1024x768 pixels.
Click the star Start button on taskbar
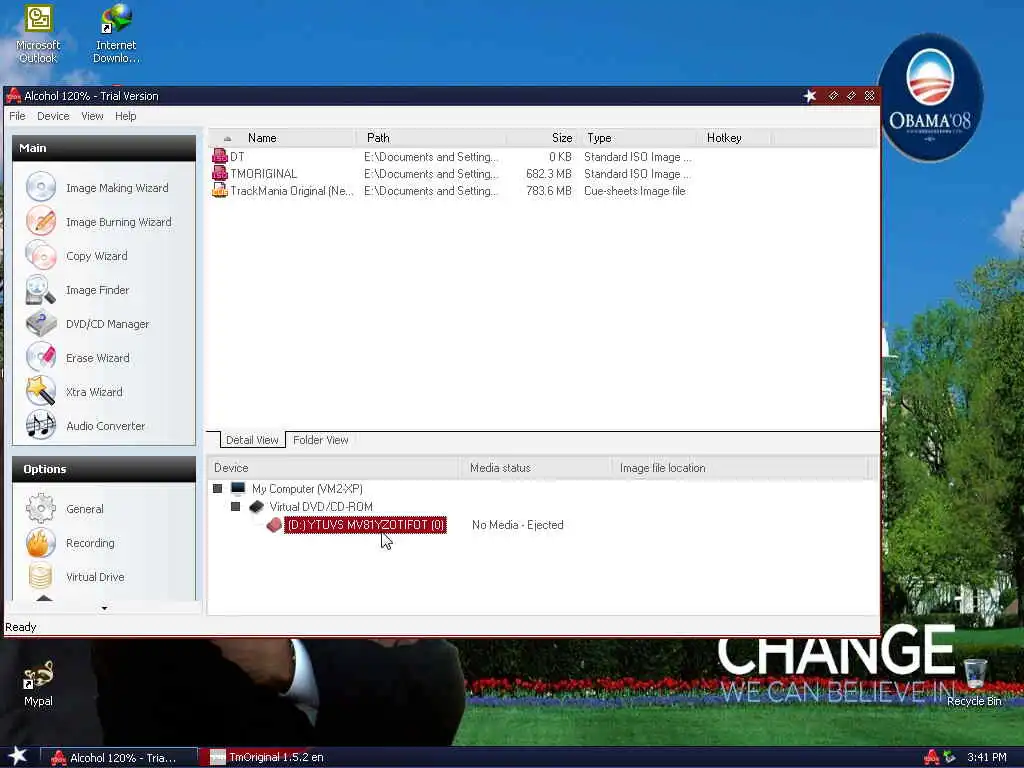tap(18, 756)
